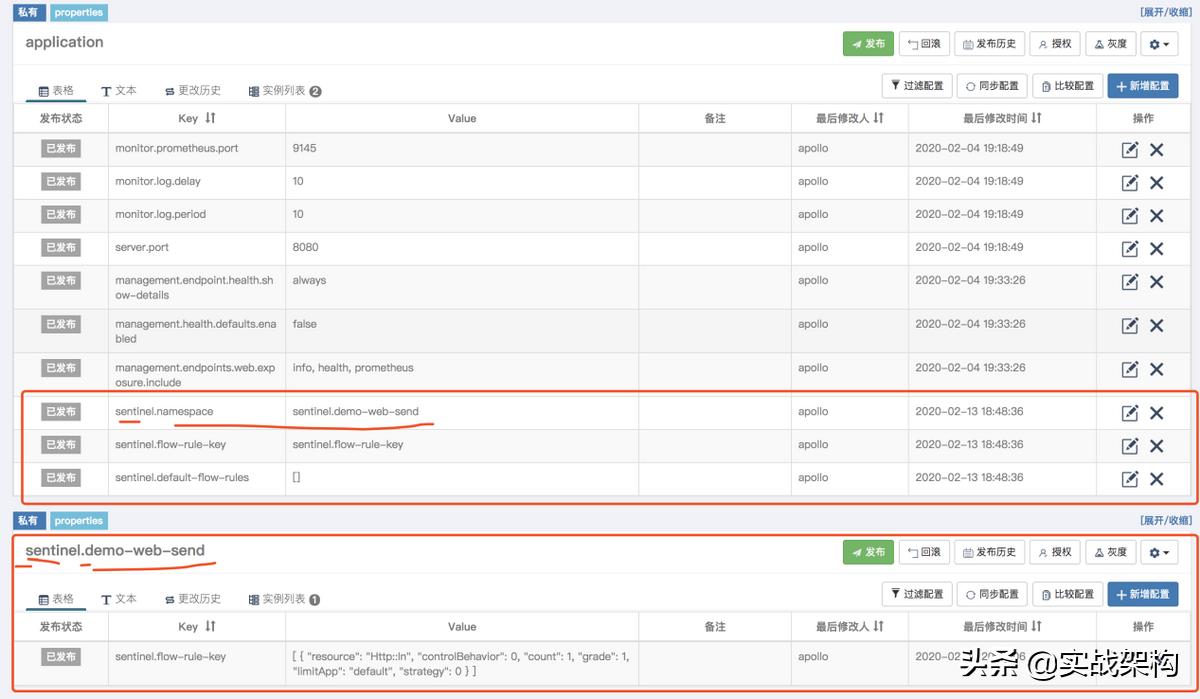Open gear dropdown for sentinel.demo-web-send namespace
The image size is (1200, 699).
(x=1159, y=552)
